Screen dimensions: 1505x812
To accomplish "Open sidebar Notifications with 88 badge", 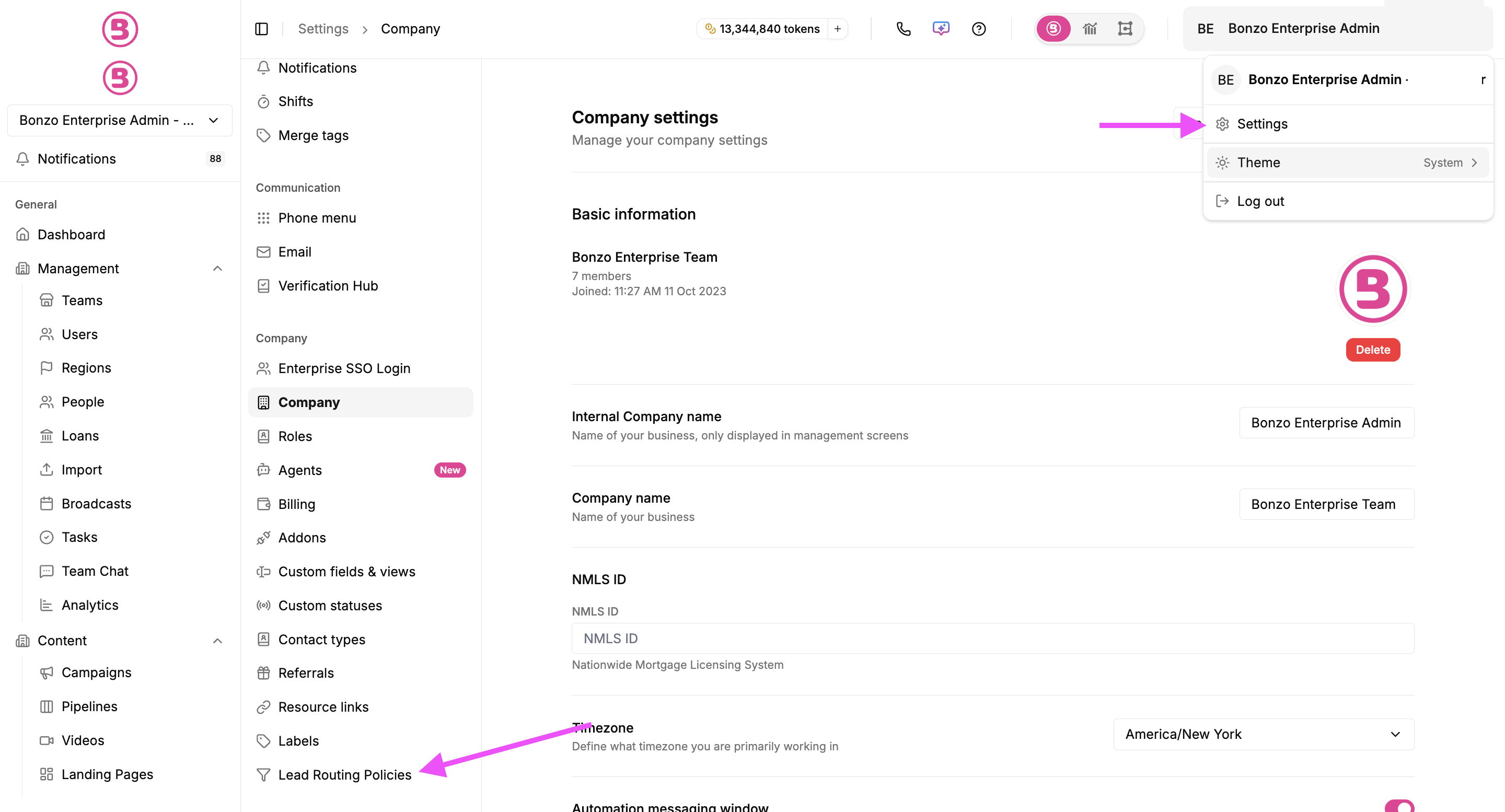I will tap(120, 159).
